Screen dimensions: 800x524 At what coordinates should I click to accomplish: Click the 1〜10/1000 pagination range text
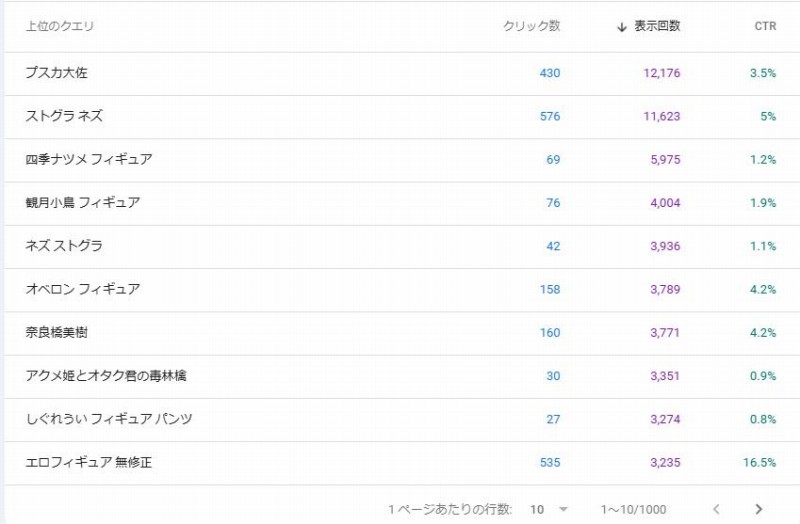634,509
